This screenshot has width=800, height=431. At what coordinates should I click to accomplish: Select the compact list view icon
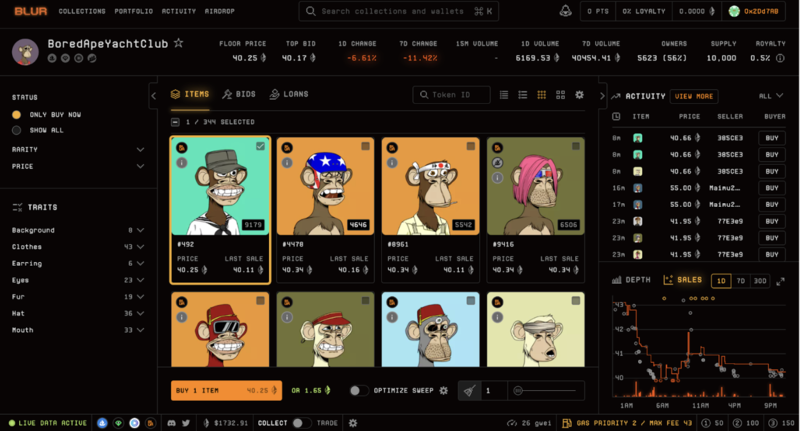coord(503,95)
